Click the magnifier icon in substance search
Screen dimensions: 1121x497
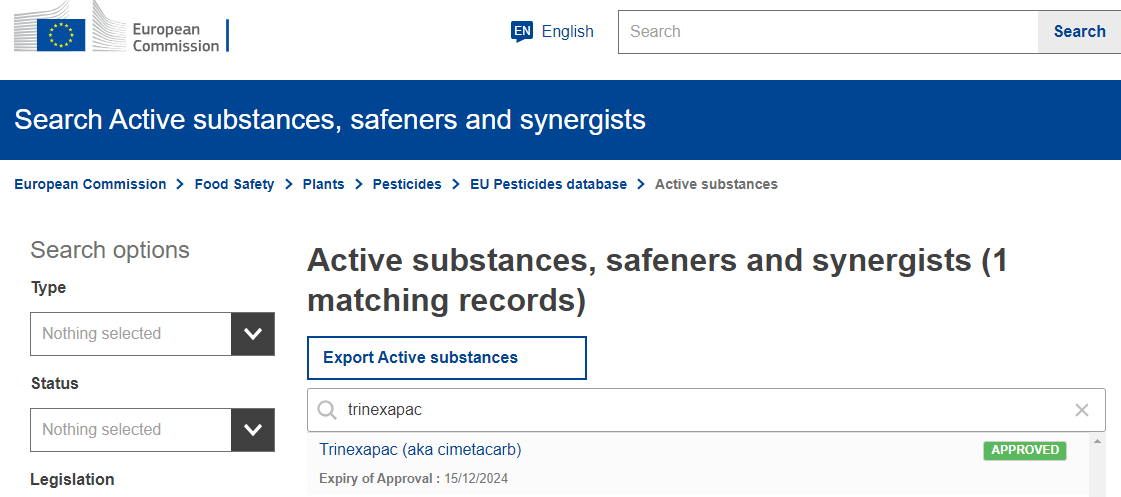coord(327,410)
